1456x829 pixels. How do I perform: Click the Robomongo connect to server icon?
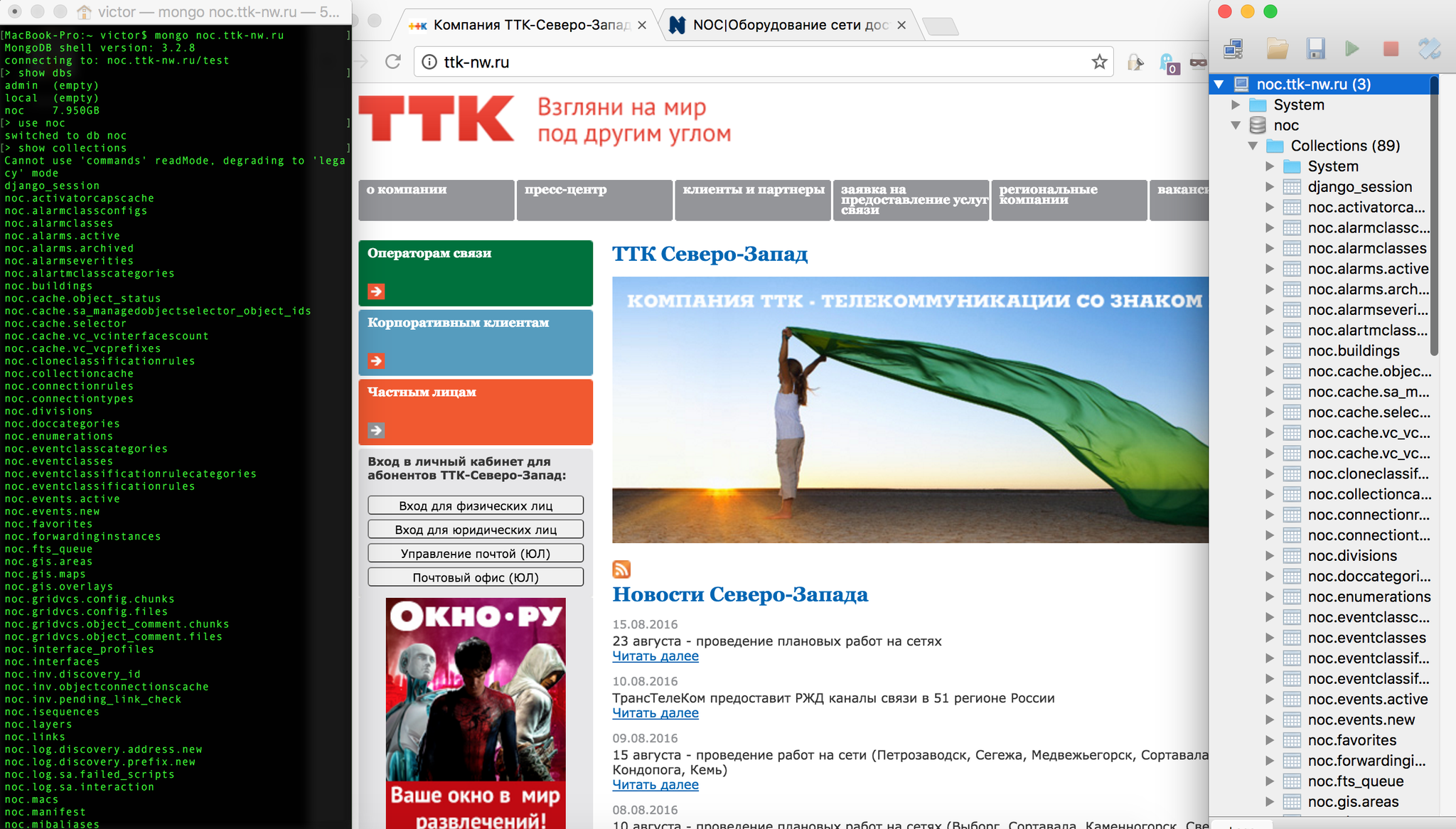click(x=1233, y=48)
